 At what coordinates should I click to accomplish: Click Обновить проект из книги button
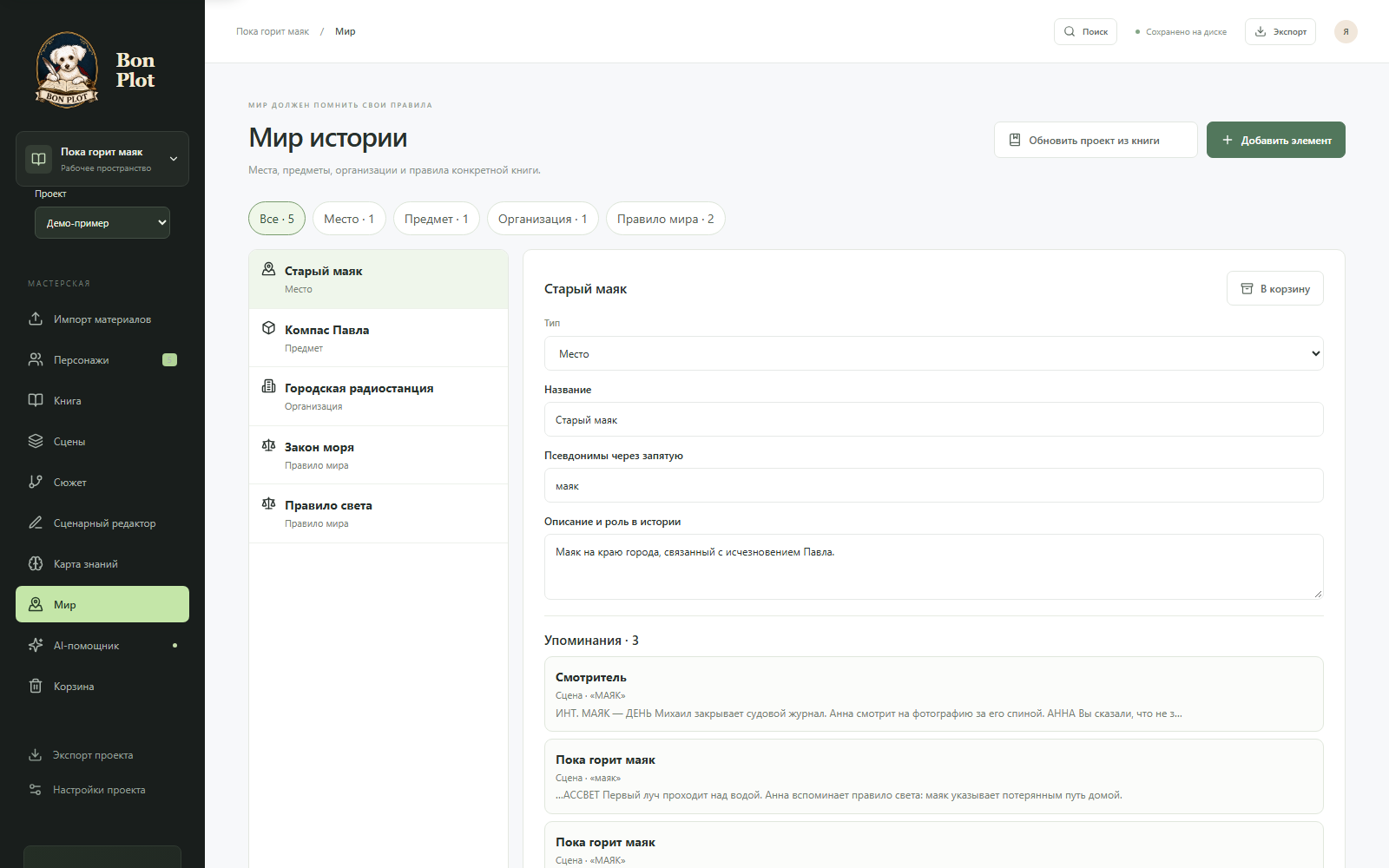click(x=1096, y=140)
